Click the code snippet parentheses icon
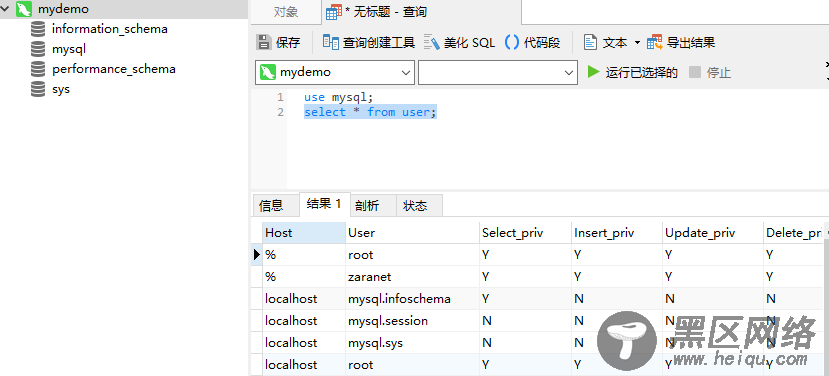This screenshot has width=829, height=376. 512,42
